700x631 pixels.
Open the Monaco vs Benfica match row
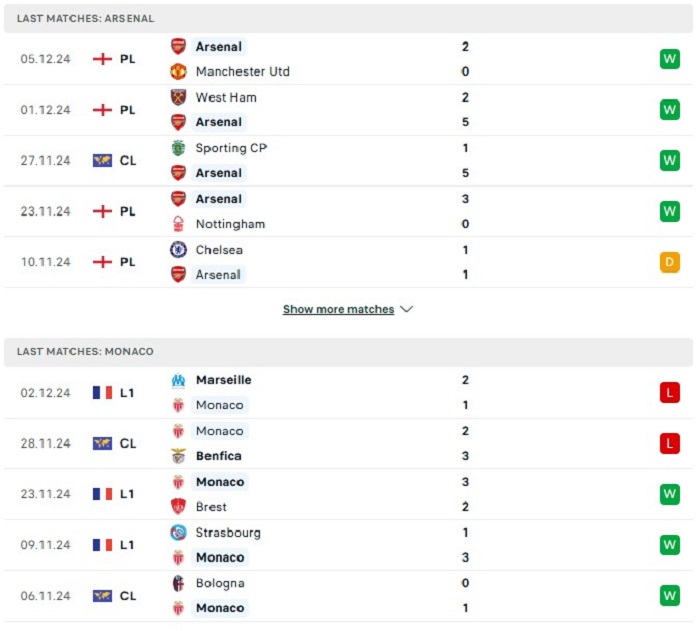click(348, 443)
